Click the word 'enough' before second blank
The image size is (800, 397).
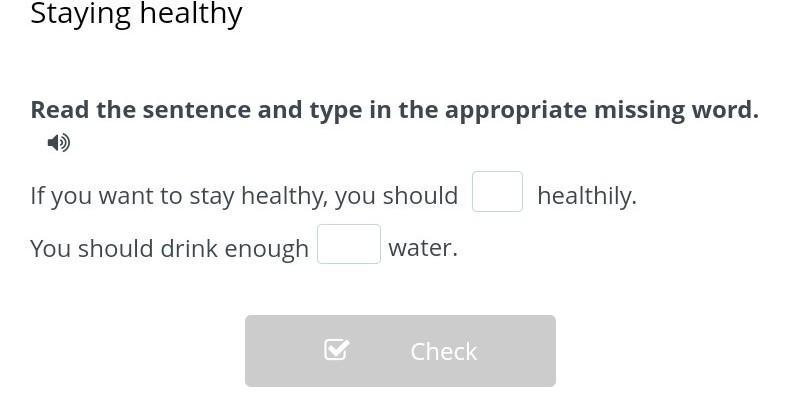[266, 250]
